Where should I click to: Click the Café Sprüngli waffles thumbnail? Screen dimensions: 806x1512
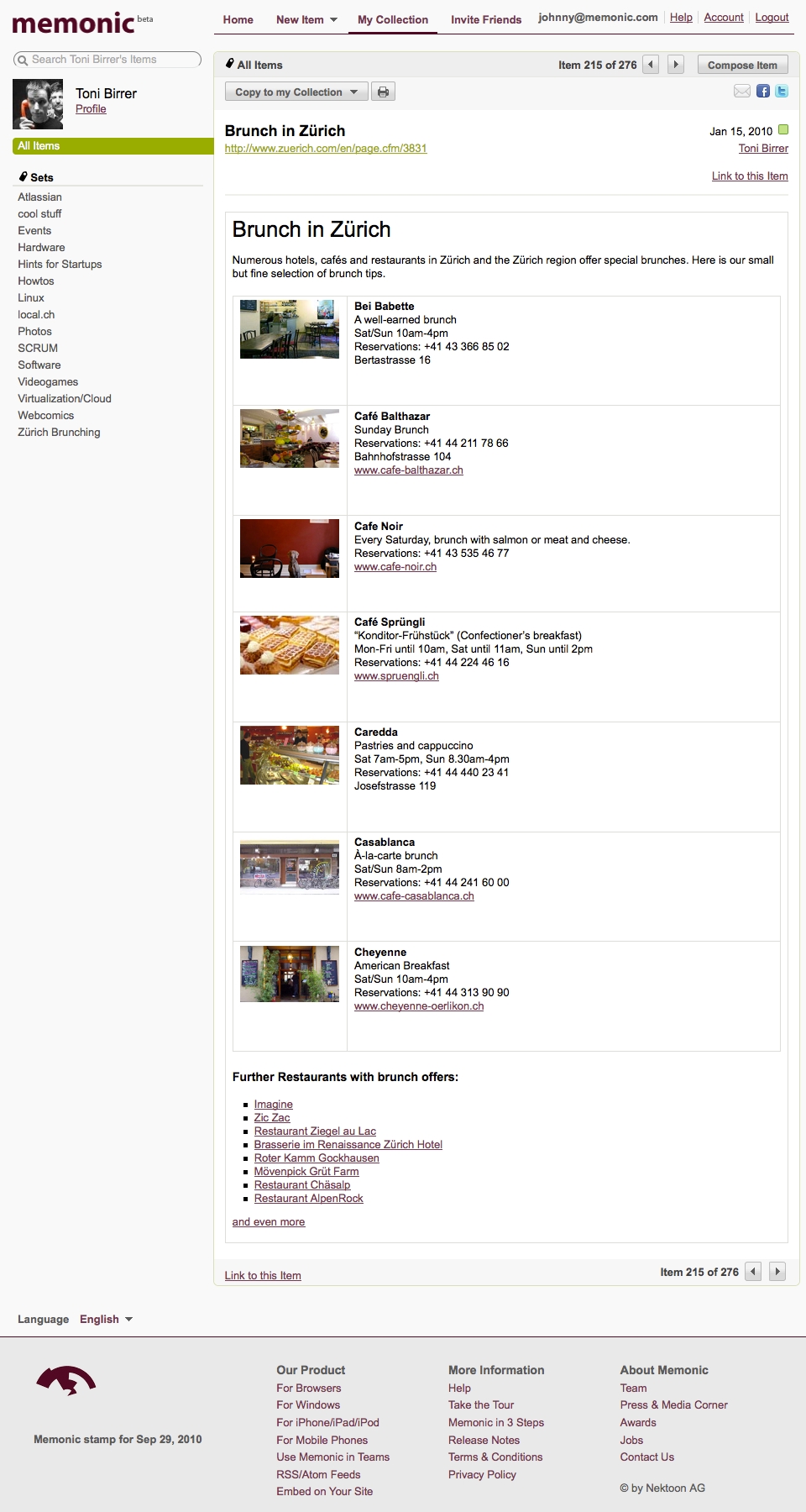tap(290, 645)
